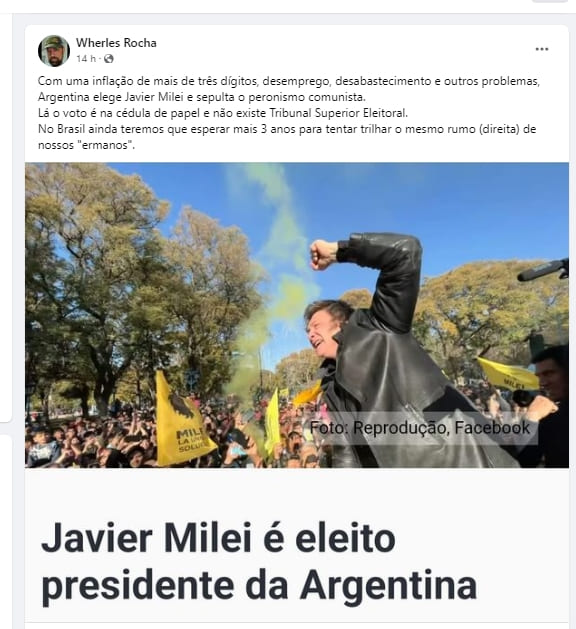Click the small yellow flag at the photo's right
This screenshot has height=629, width=576.
[x=508, y=374]
